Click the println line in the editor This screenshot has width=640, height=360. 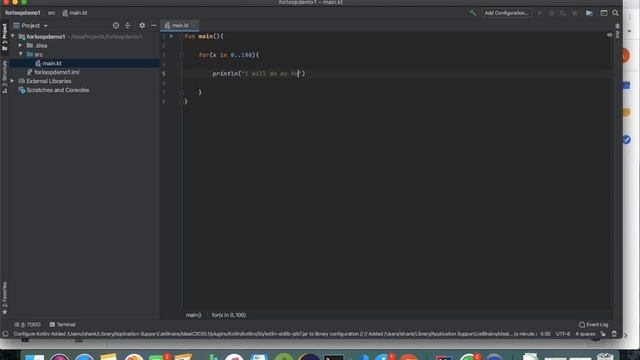point(259,74)
